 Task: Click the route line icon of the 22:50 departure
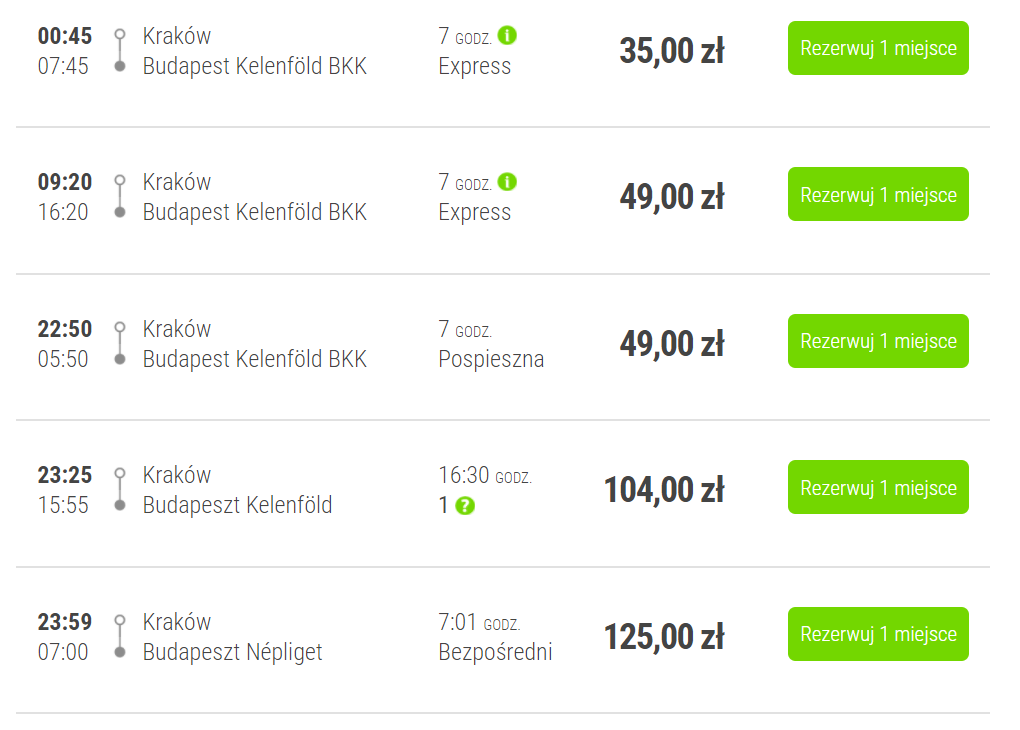point(120,343)
